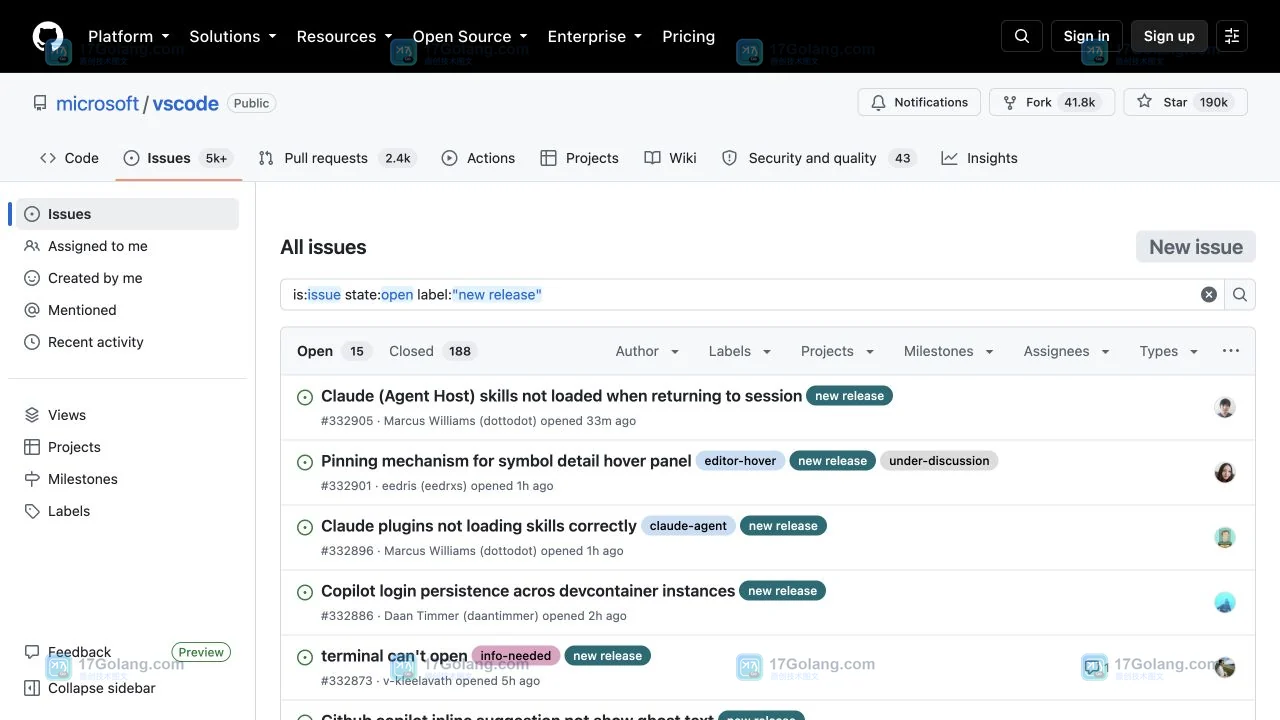Open the Labels filter dropdown
The height and width of the screenshot is (720, 1280).
pos(740,351)
